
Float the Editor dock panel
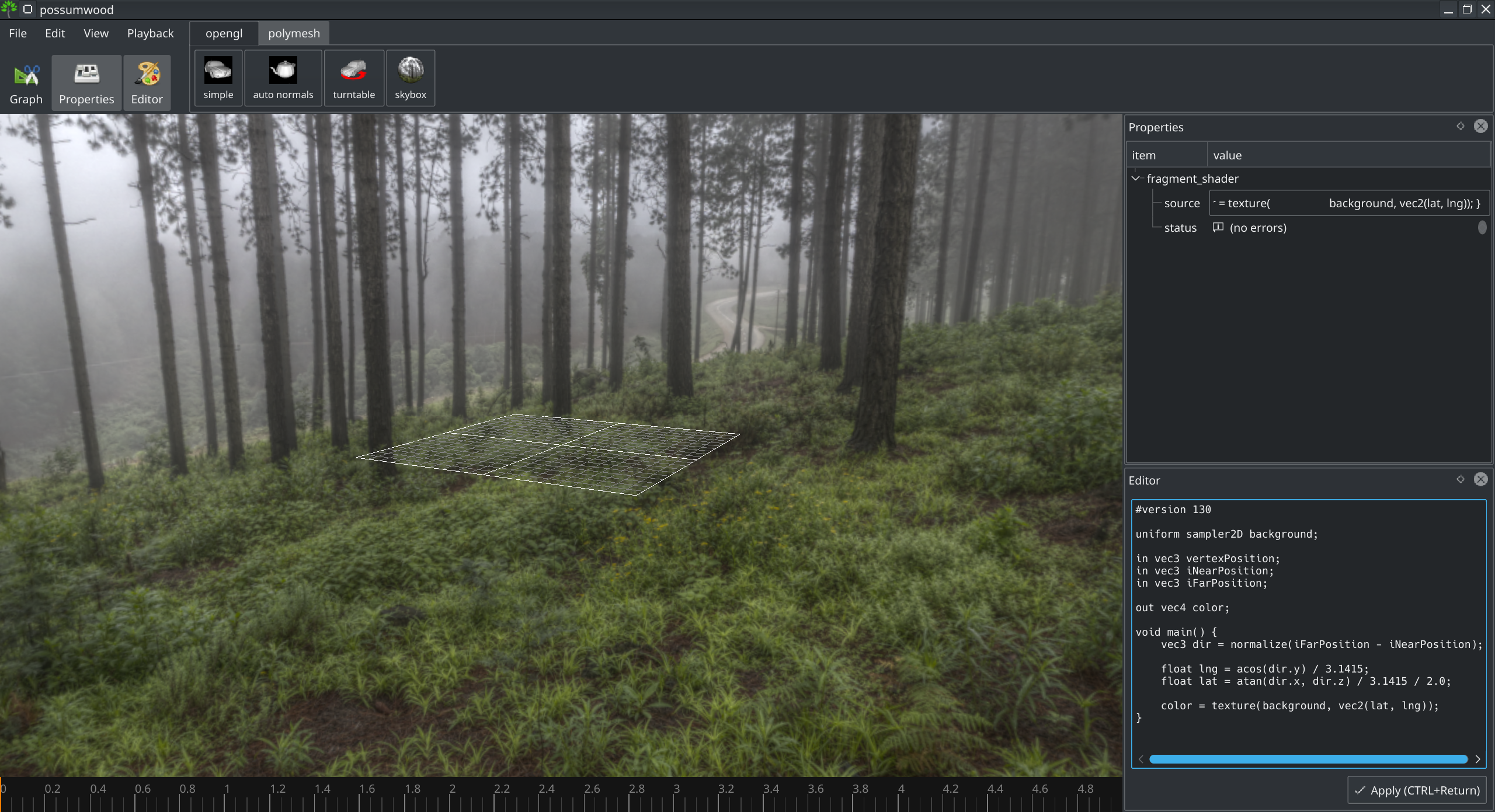click(1461, 479)
